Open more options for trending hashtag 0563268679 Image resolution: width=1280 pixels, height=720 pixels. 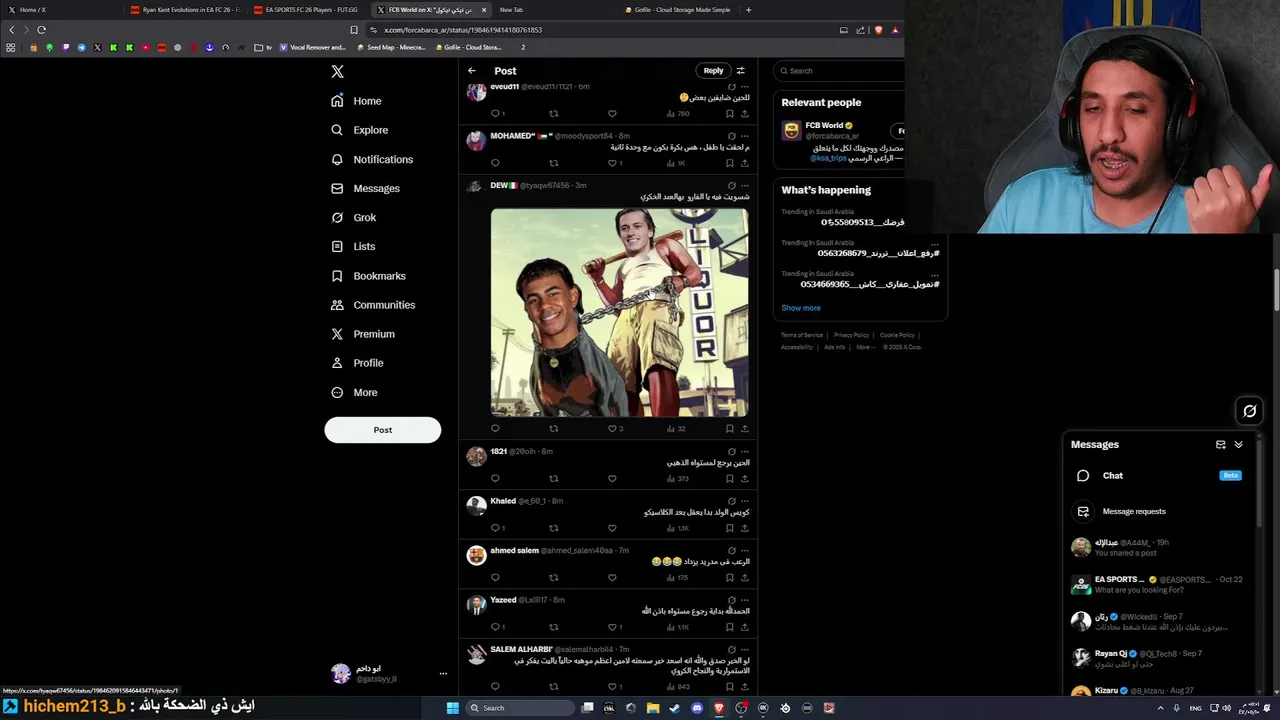(x=935, y=243)
